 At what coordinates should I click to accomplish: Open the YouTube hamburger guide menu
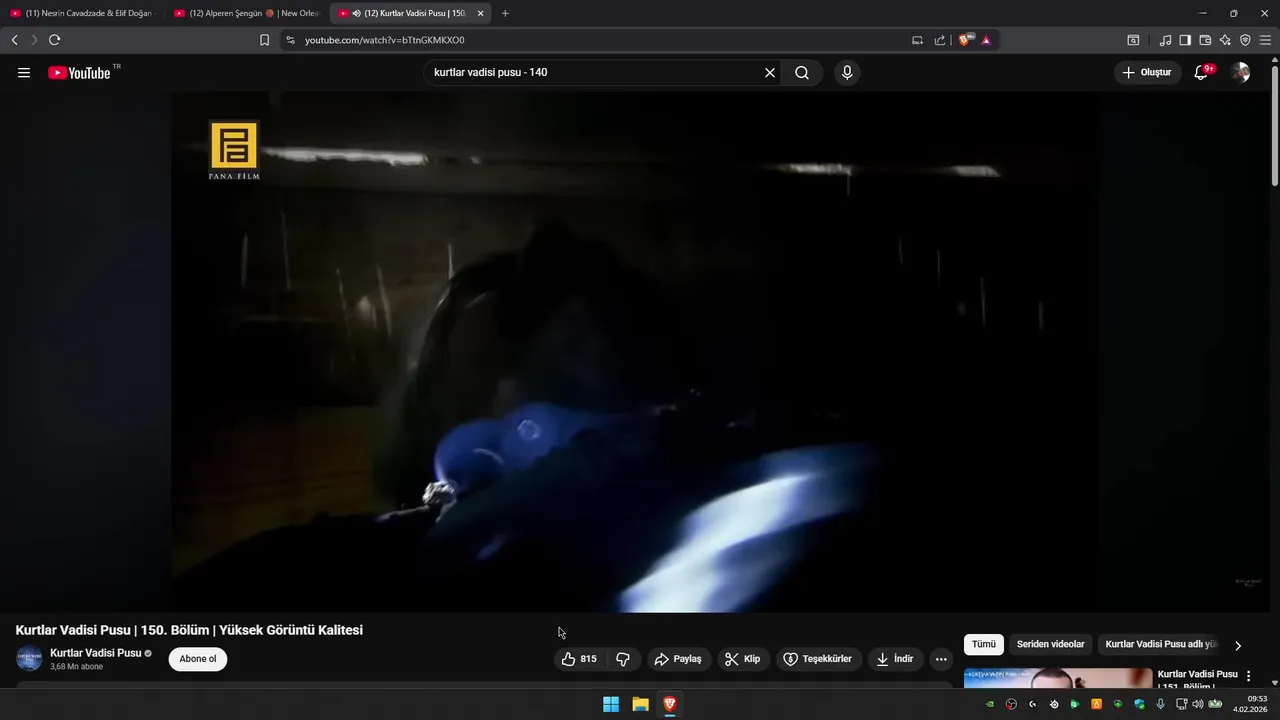tap(24, 73)
